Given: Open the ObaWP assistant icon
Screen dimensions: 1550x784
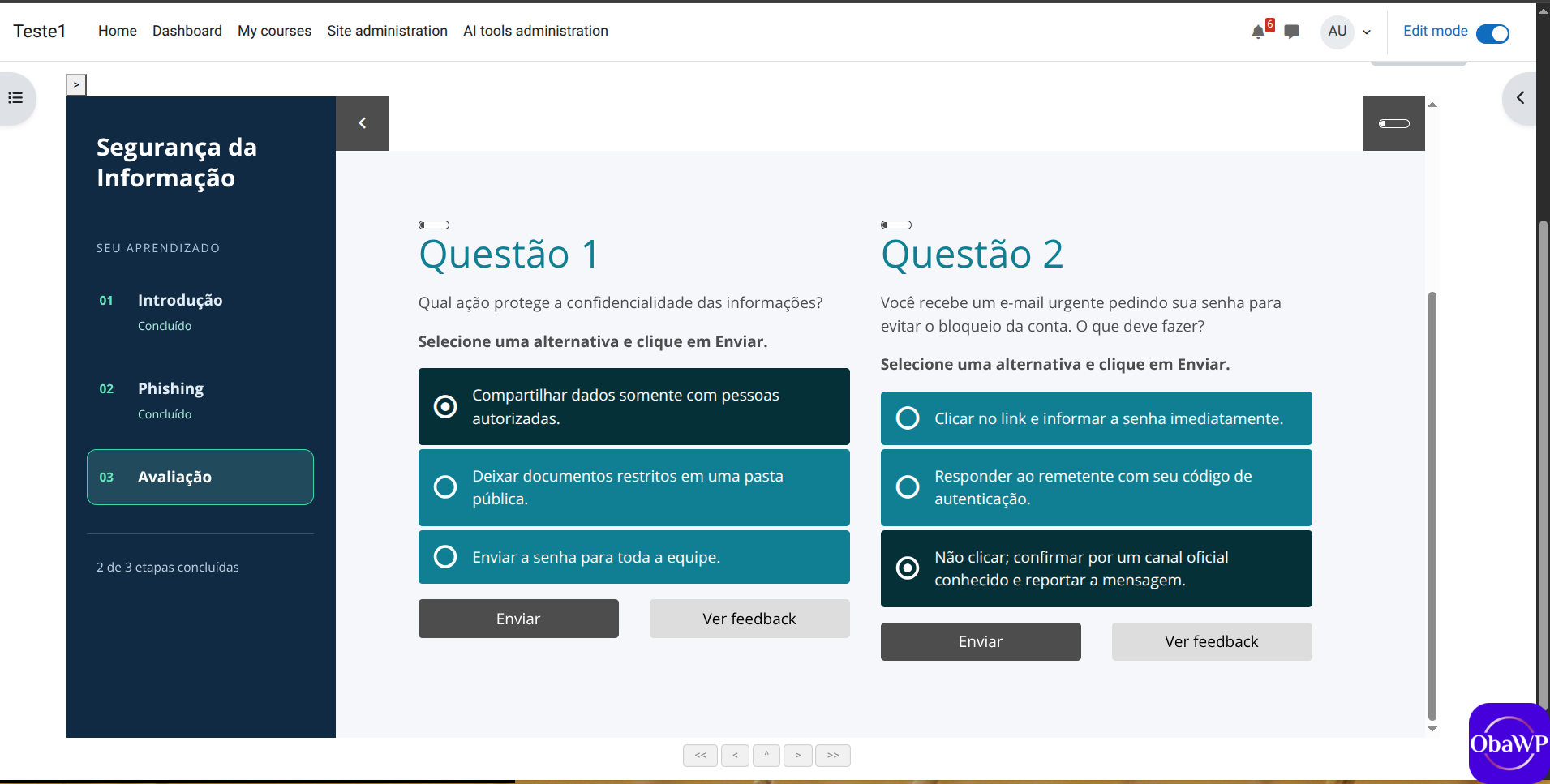Looking at the screenshot, I should pos(1509,743).
